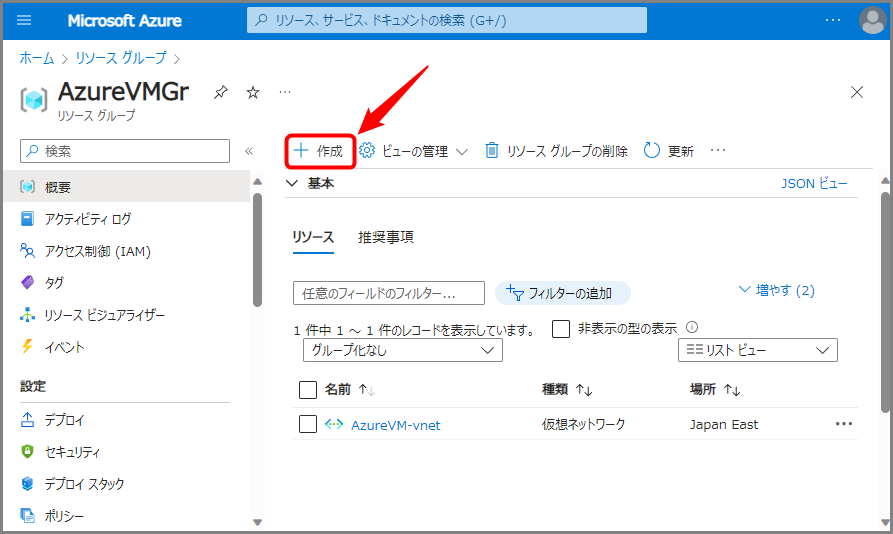The image size is (893, 534).
Task: Open the グループ化なし dropdown
Action: 403,350
